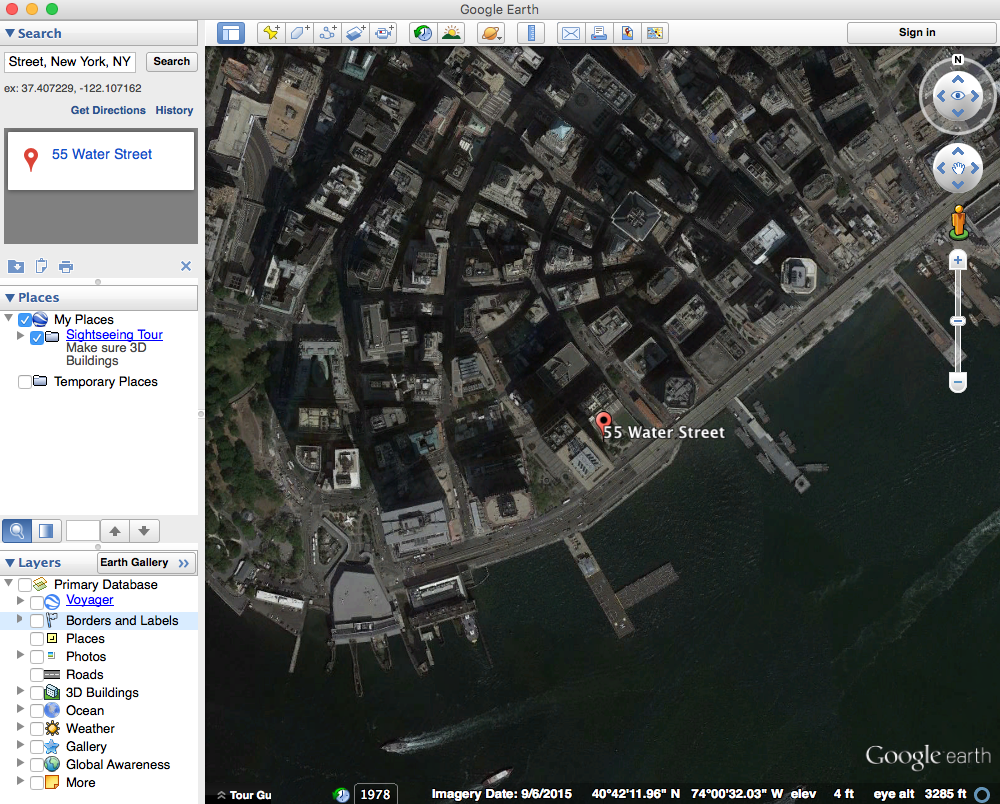This screenshot has height=804, width=1000.
Task: Uncheck the Sightseeing Tour checkbox
Action: pyautogui.click(x=37, y=338)
